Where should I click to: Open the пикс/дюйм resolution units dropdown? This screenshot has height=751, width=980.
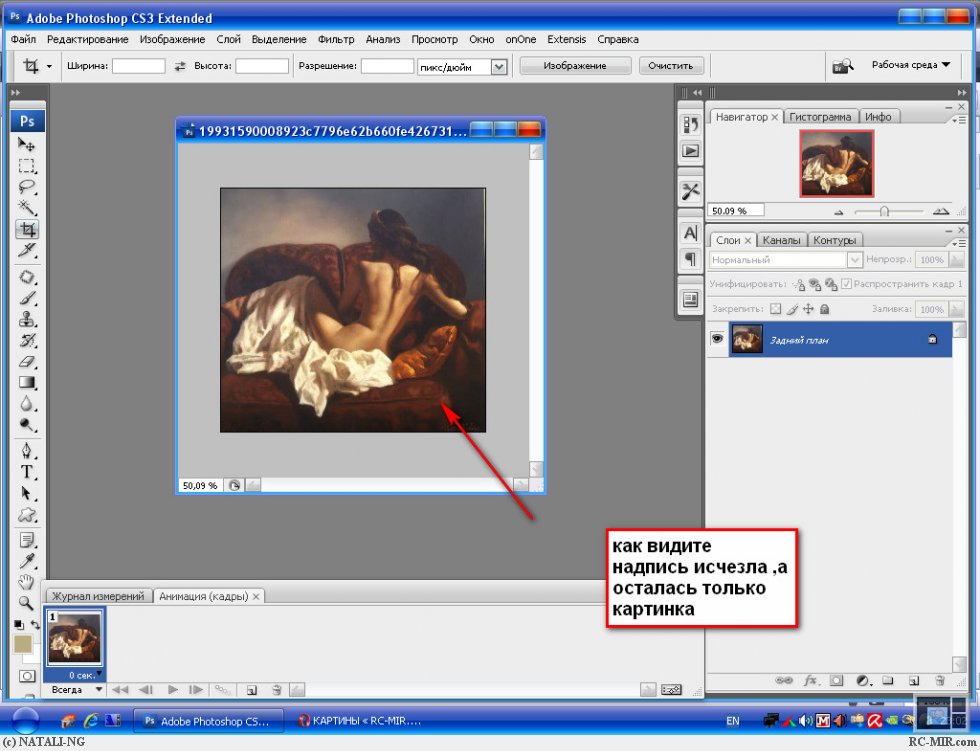[x=499, y=66]
